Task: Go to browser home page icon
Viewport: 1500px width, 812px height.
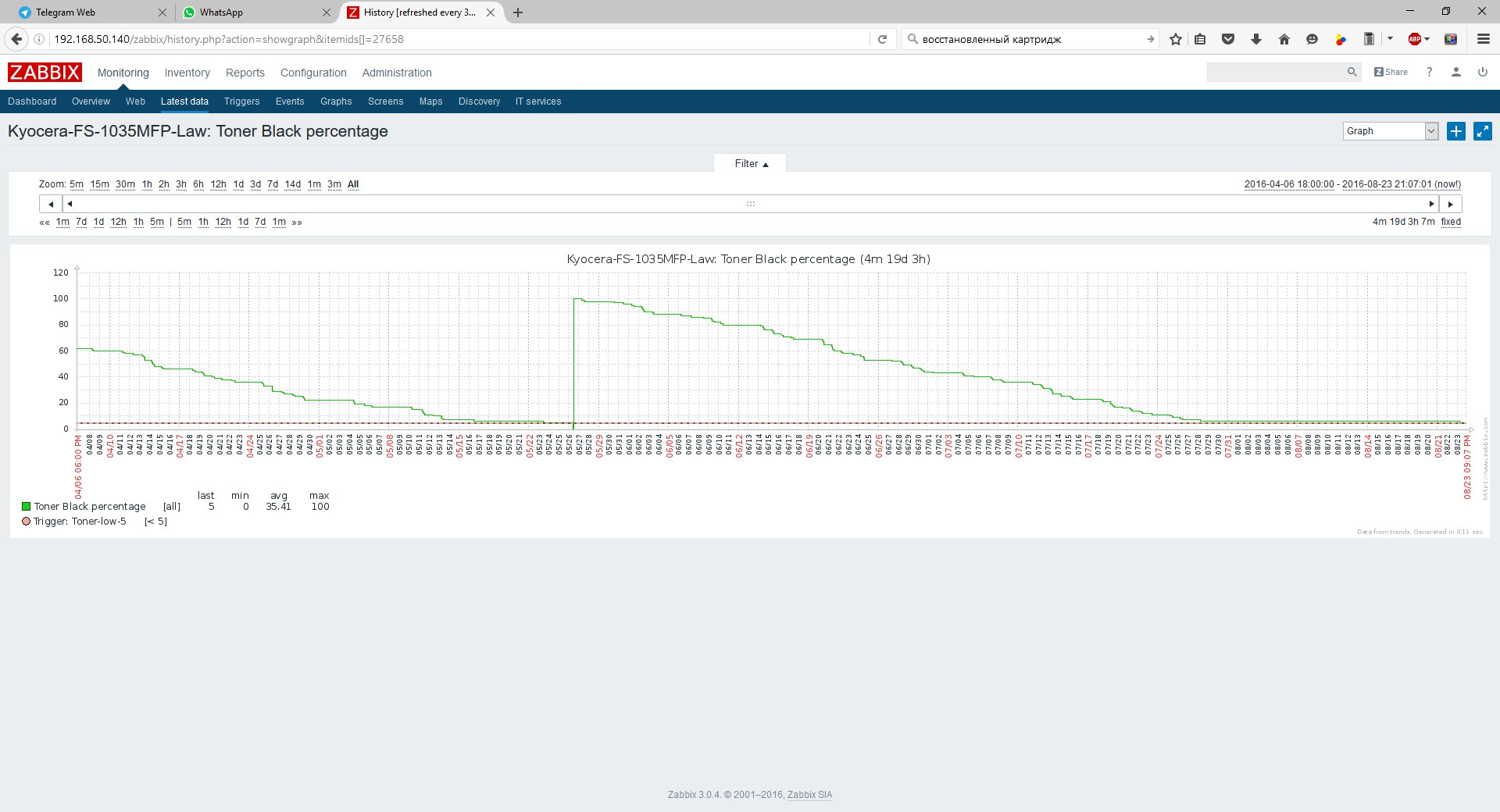Action: click(1284, 39)
